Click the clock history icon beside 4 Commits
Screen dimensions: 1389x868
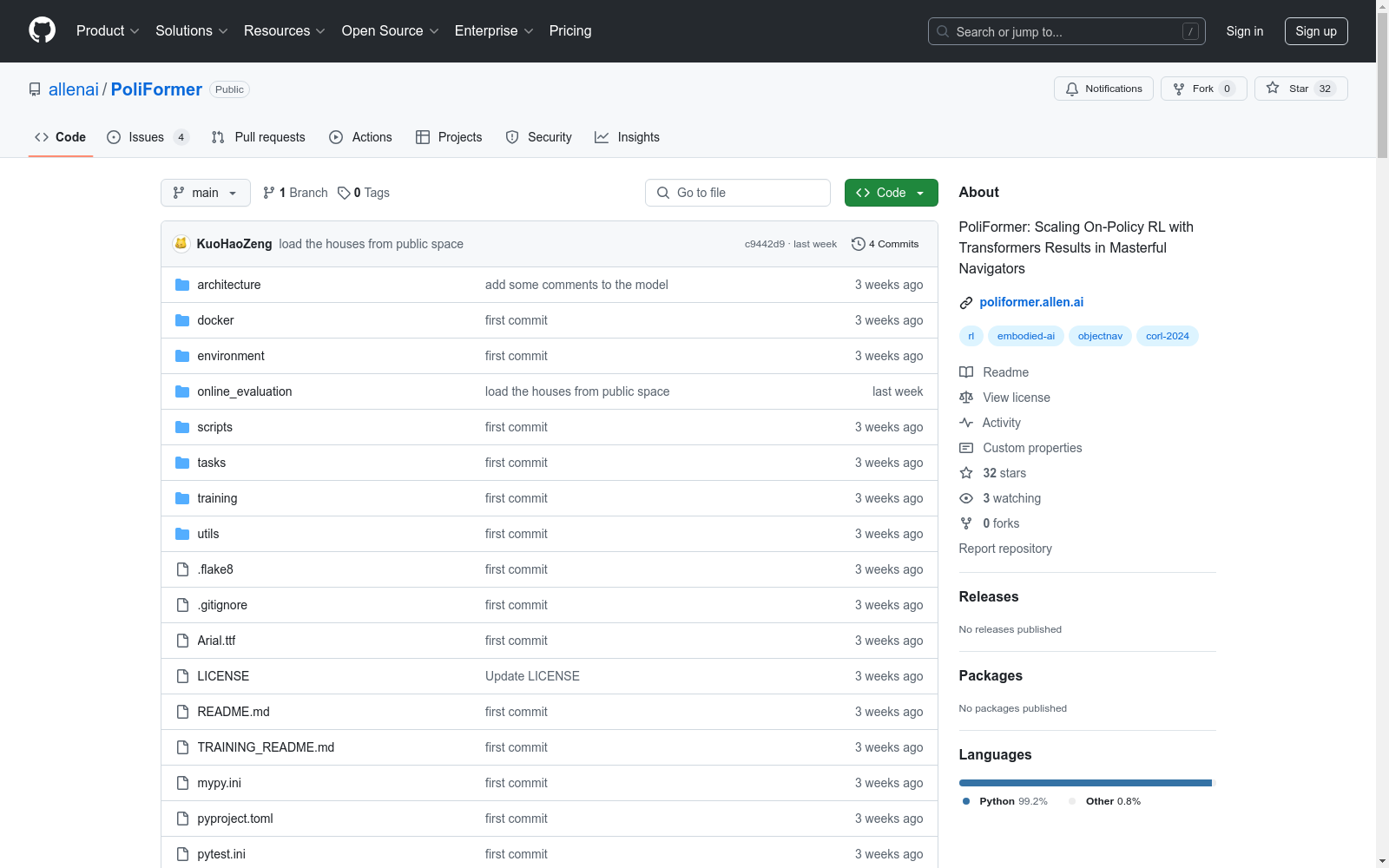coord(859,244)
